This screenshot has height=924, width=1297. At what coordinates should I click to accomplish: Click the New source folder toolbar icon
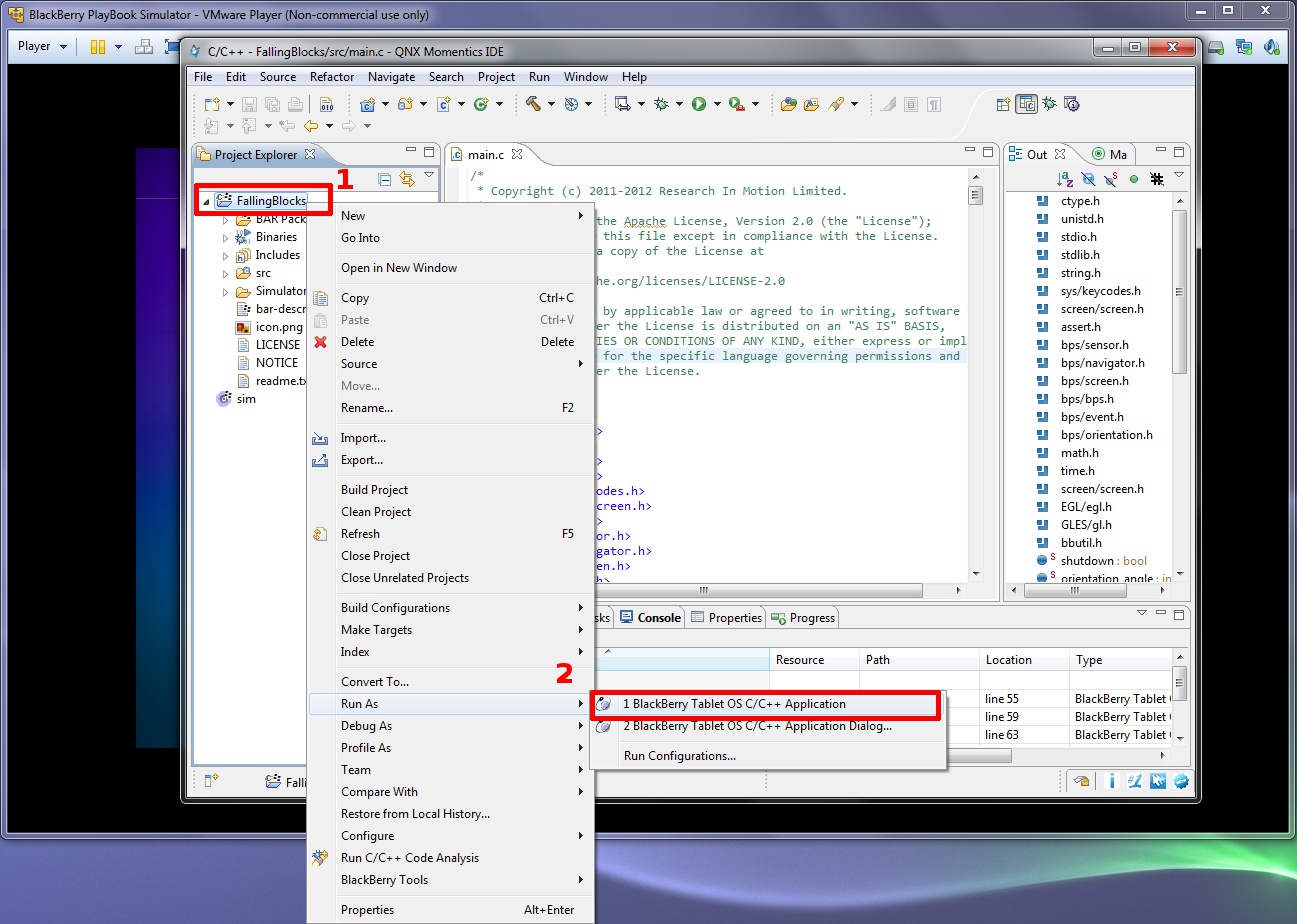point(405,103)
